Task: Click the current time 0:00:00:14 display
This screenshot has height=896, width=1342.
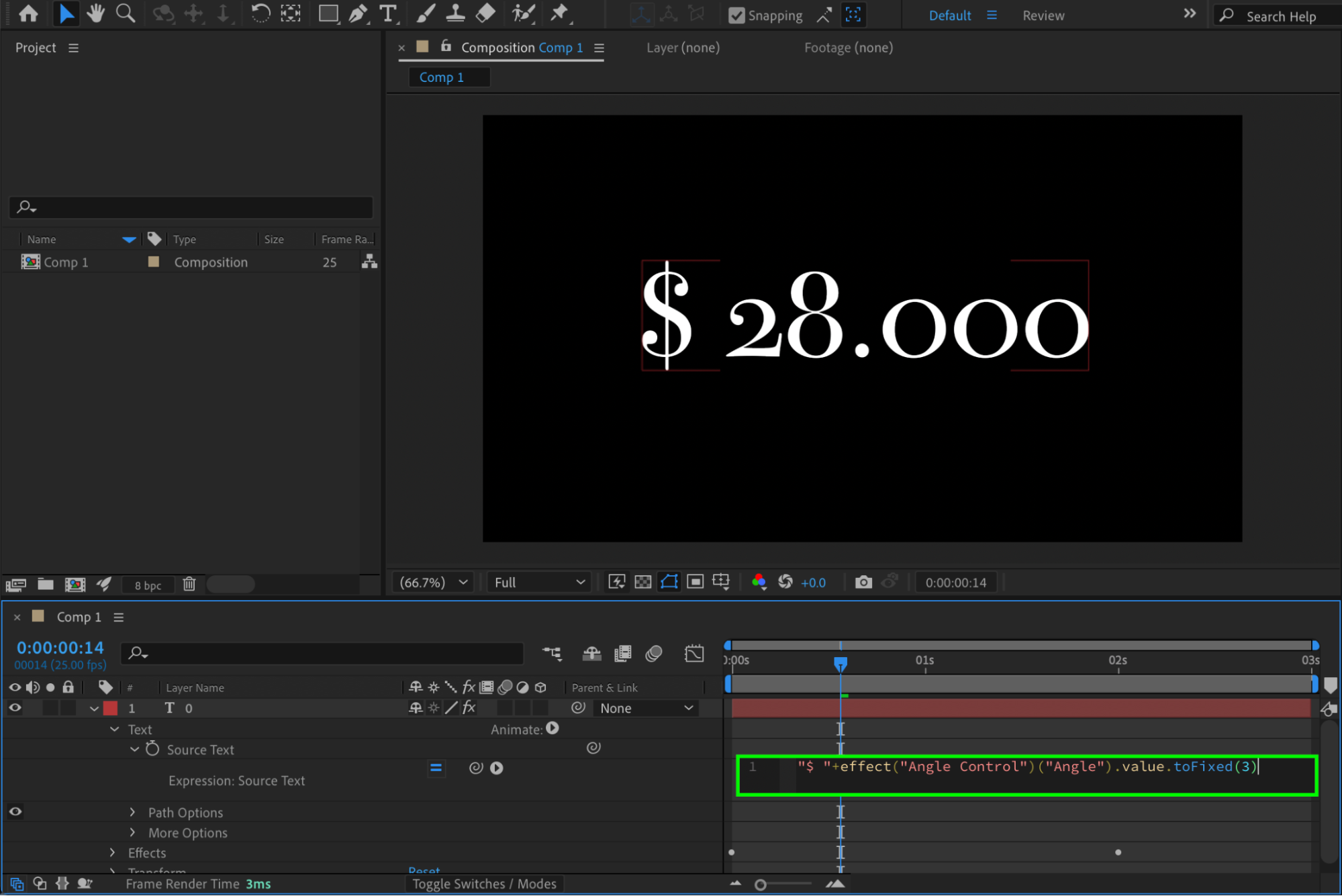Action: [60, 648]
